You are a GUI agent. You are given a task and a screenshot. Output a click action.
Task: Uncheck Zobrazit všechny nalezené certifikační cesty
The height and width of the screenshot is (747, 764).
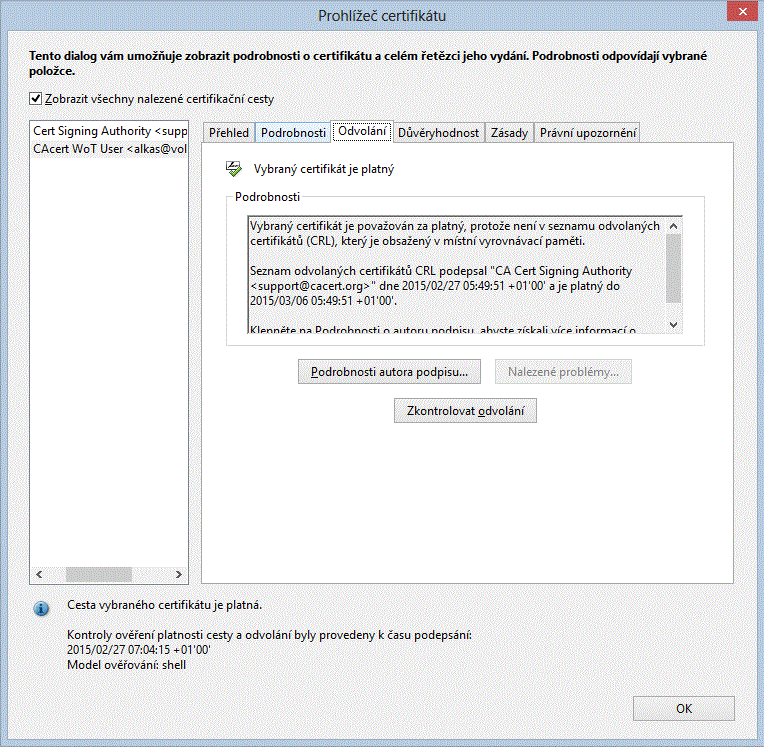[x=36, y=99]
